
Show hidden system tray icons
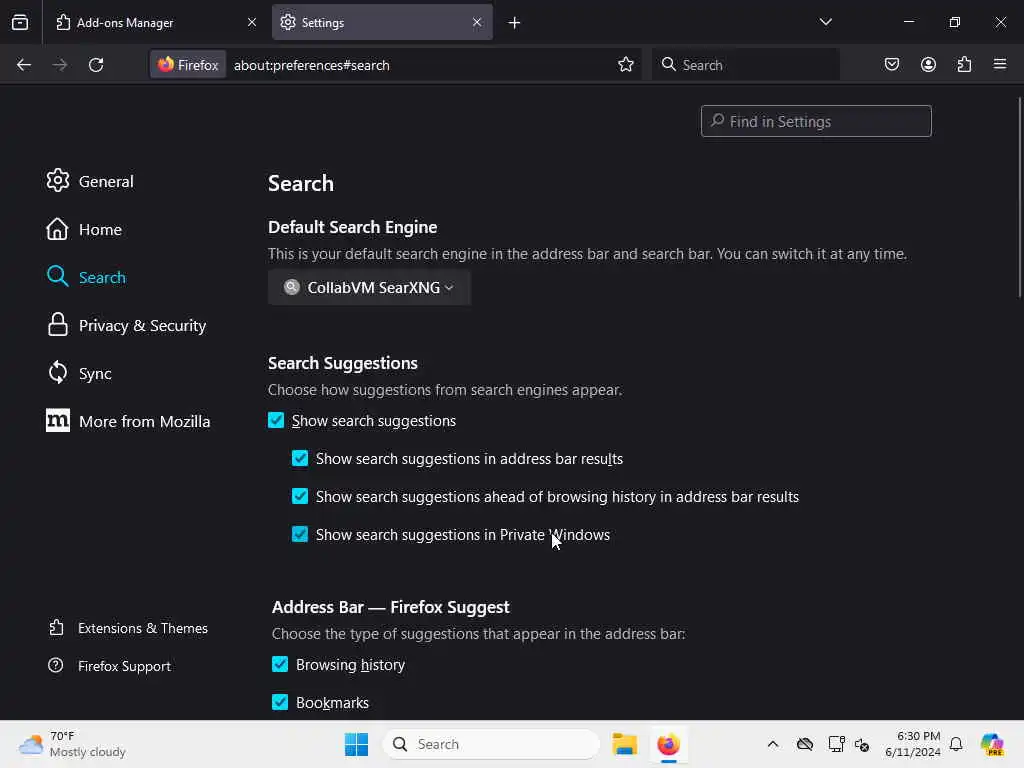coord(773,744)
